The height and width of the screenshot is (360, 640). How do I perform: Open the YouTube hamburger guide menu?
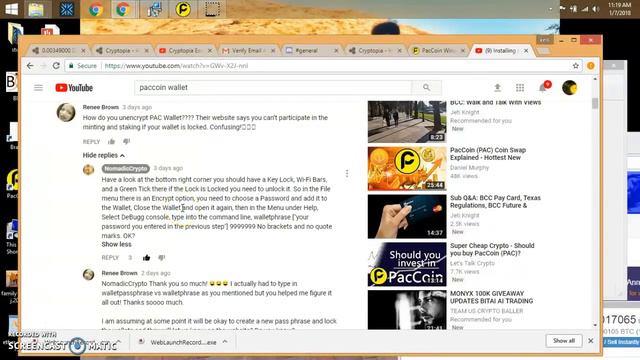pyautogui.click(x=38, y=88)
